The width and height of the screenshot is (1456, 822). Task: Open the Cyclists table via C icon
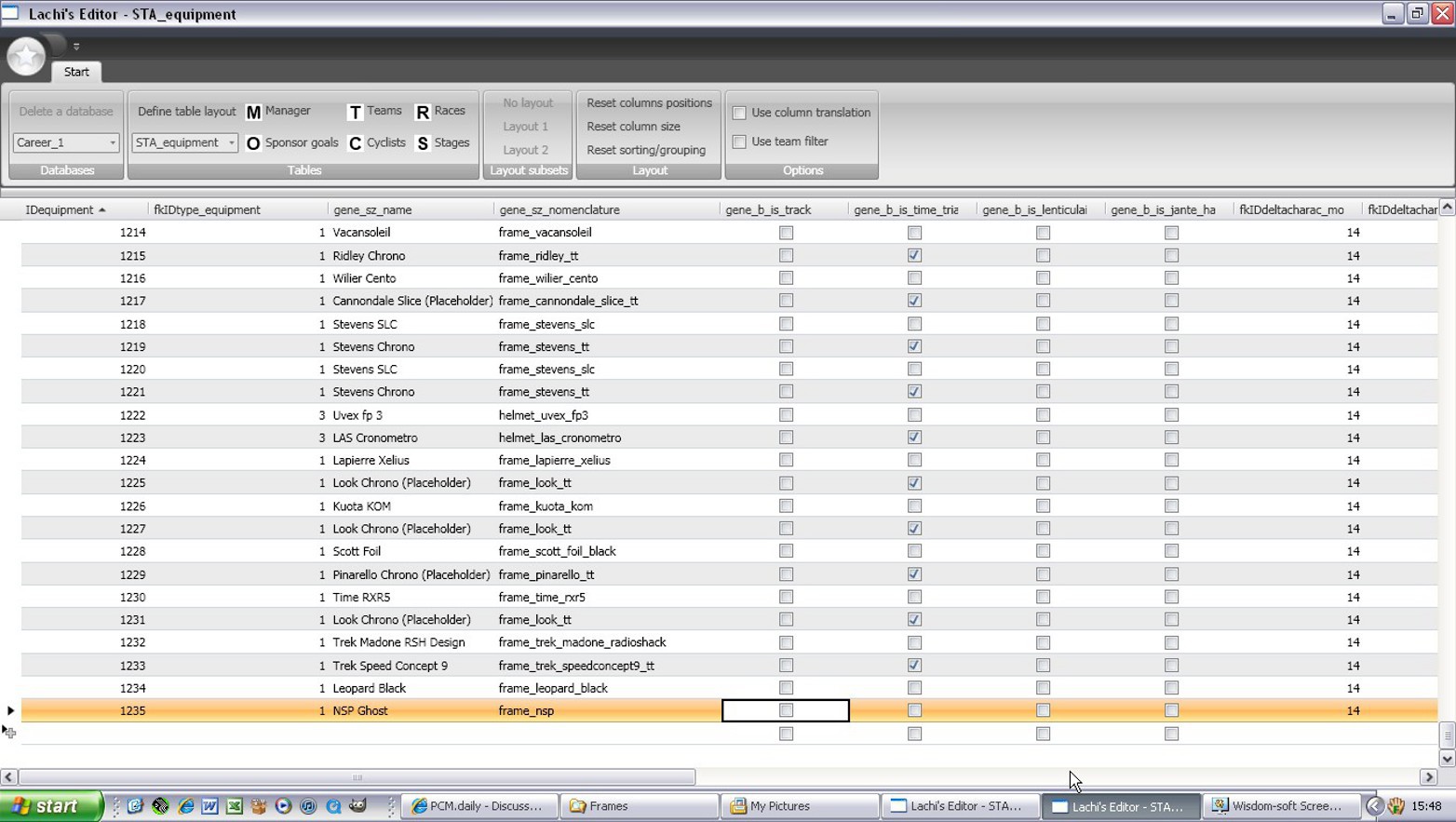tap(355, 143)
